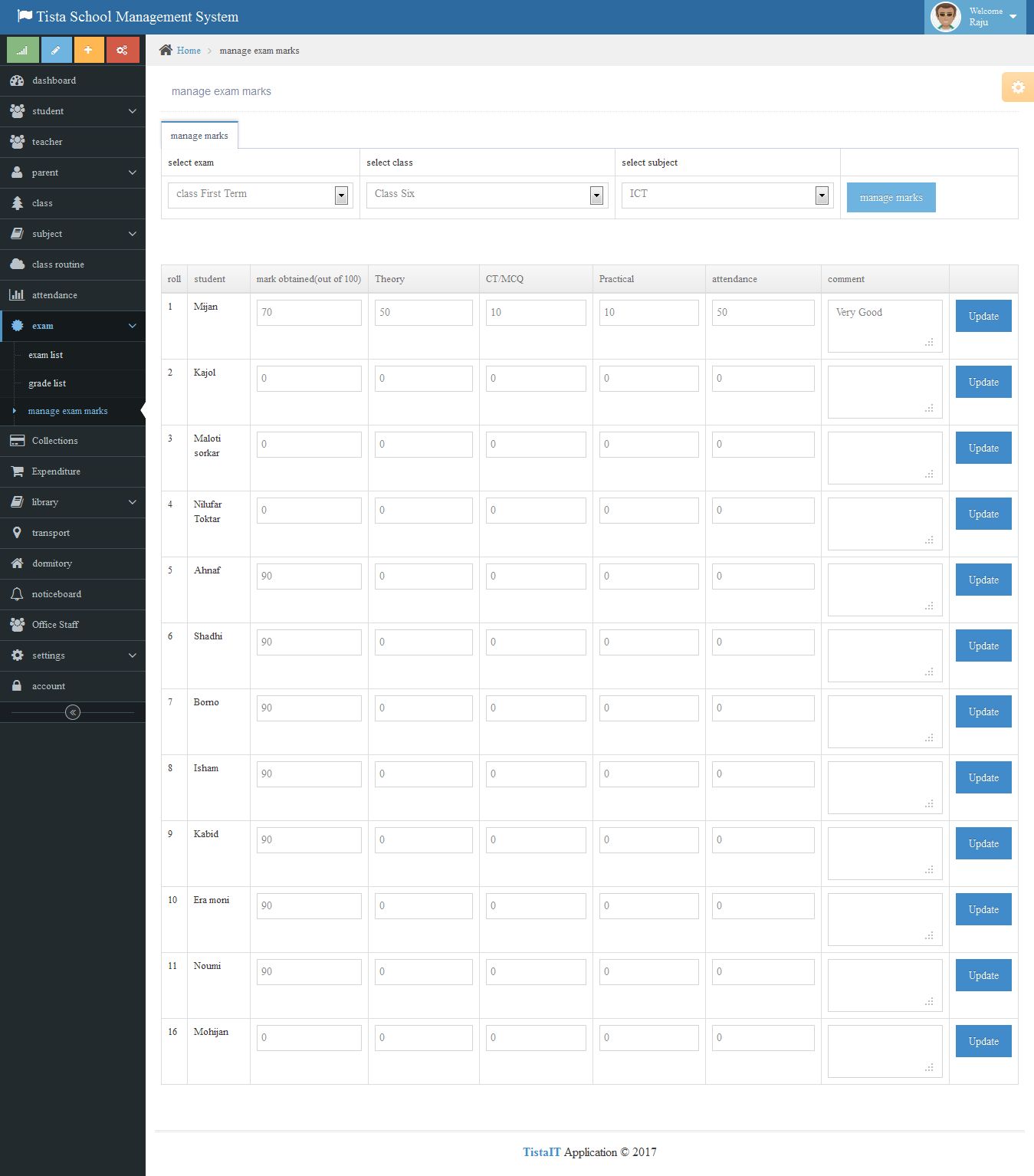Click the class routine cloud icon

[x=17, y=264]
